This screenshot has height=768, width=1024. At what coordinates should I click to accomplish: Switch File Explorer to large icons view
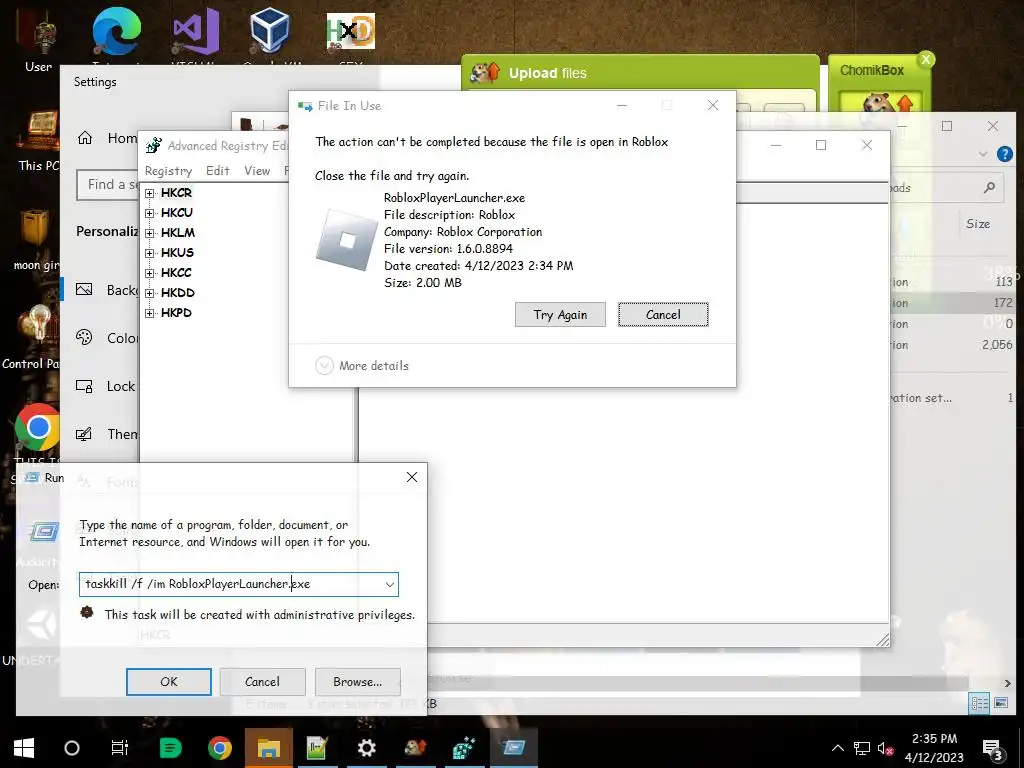(1000, 703)
